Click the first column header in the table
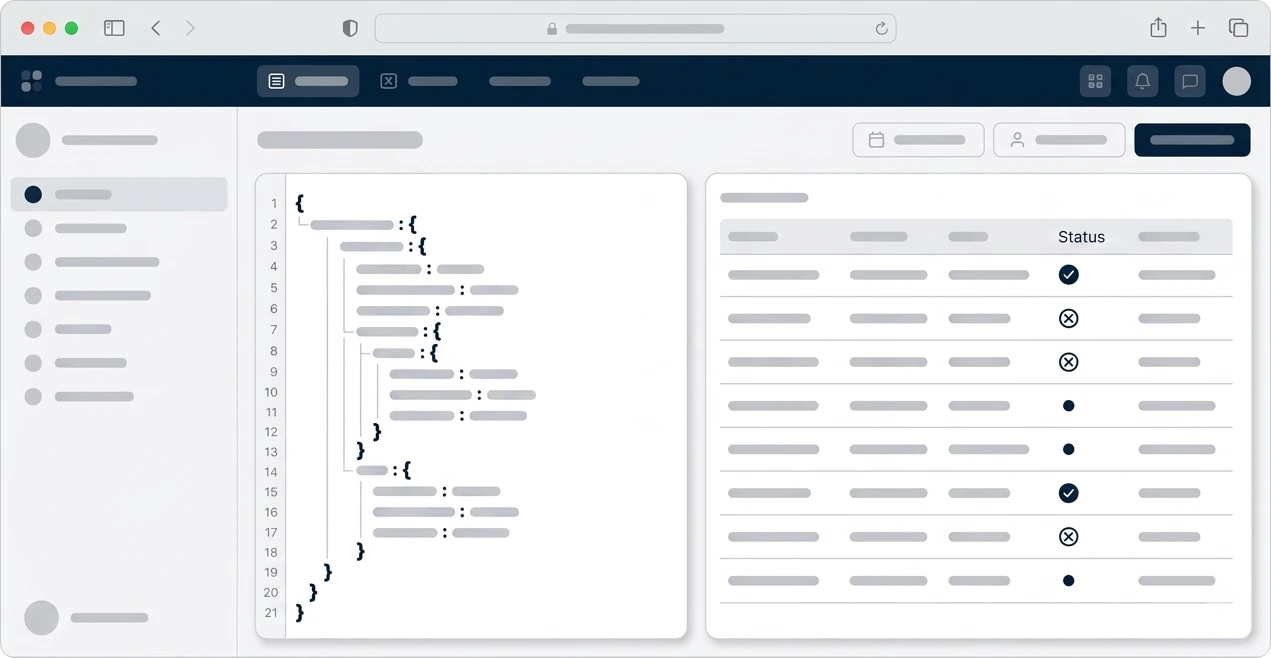 point(753,237)
